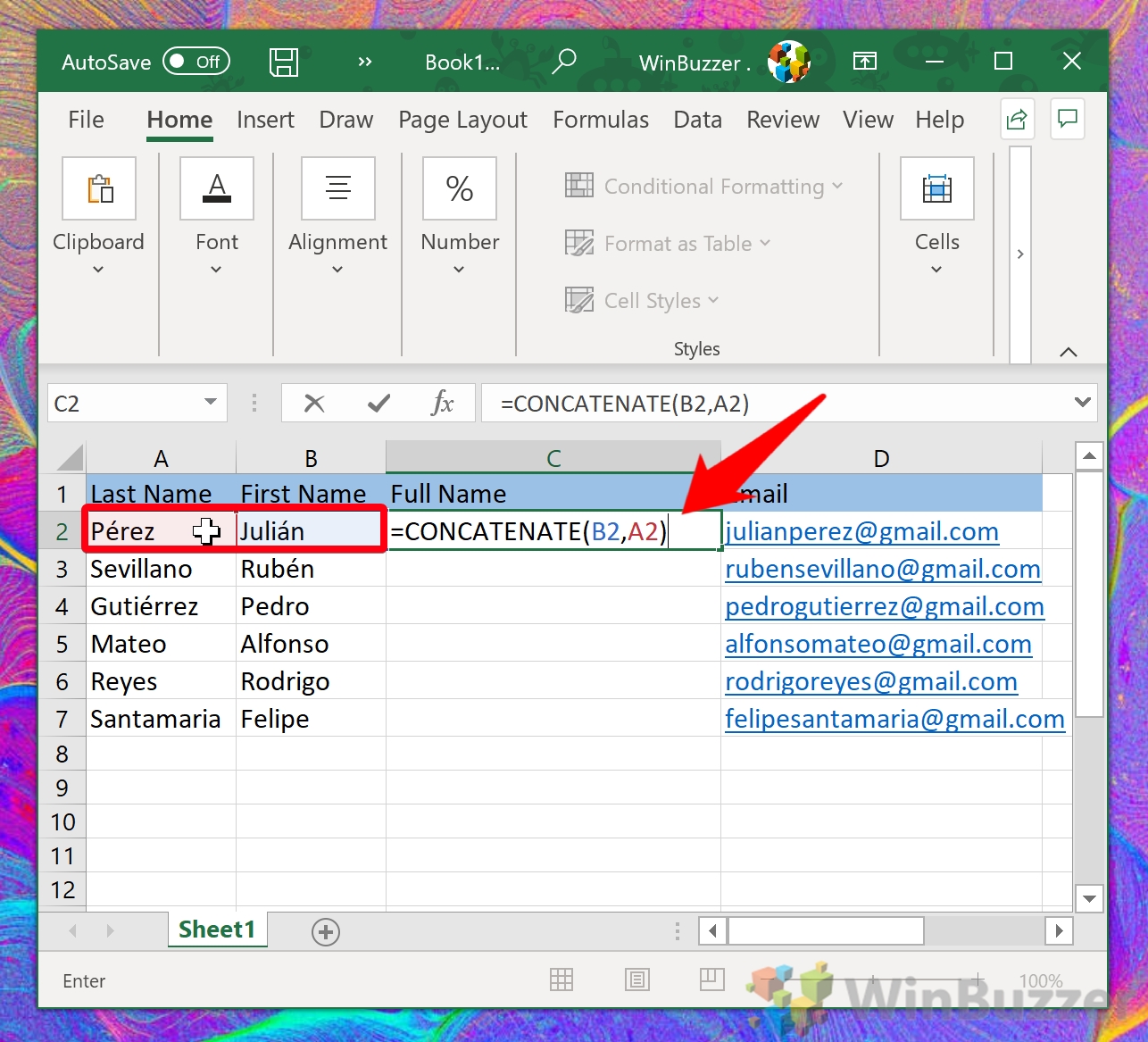1148x1042 pixels.
Task: Open the Cell Styles dropdown
Action: pos(642,301)
